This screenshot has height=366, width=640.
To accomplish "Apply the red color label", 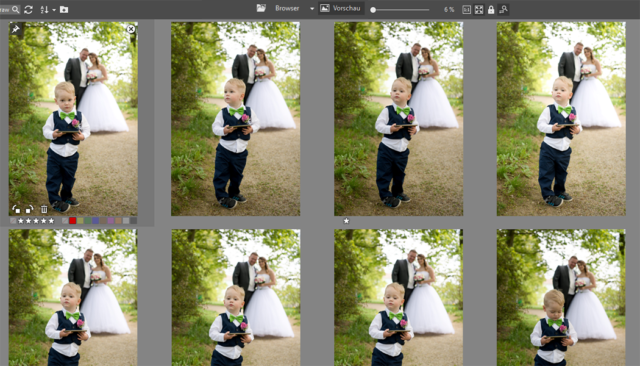I will point(72,221).
